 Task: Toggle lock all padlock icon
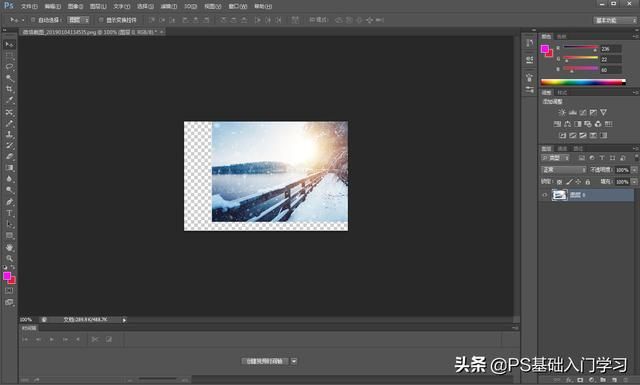588,182
